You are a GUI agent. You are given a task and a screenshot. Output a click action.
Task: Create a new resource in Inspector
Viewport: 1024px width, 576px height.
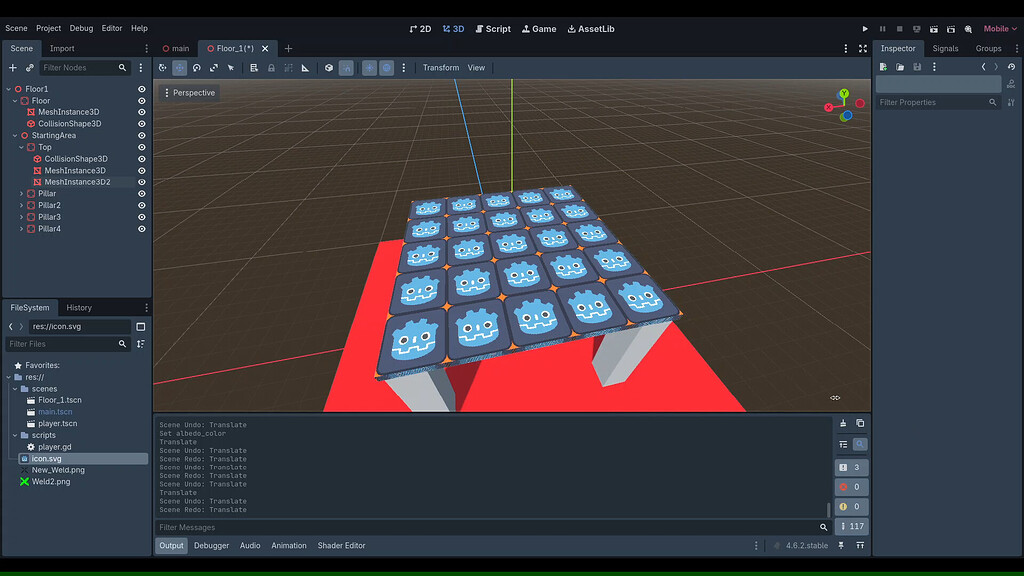[x=883, y=67]
